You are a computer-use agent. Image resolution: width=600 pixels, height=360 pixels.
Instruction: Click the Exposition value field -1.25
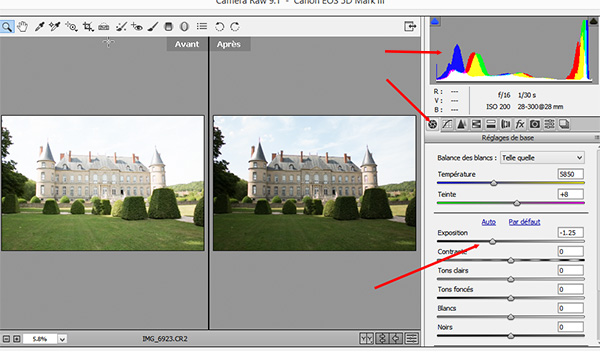[571, 233]
